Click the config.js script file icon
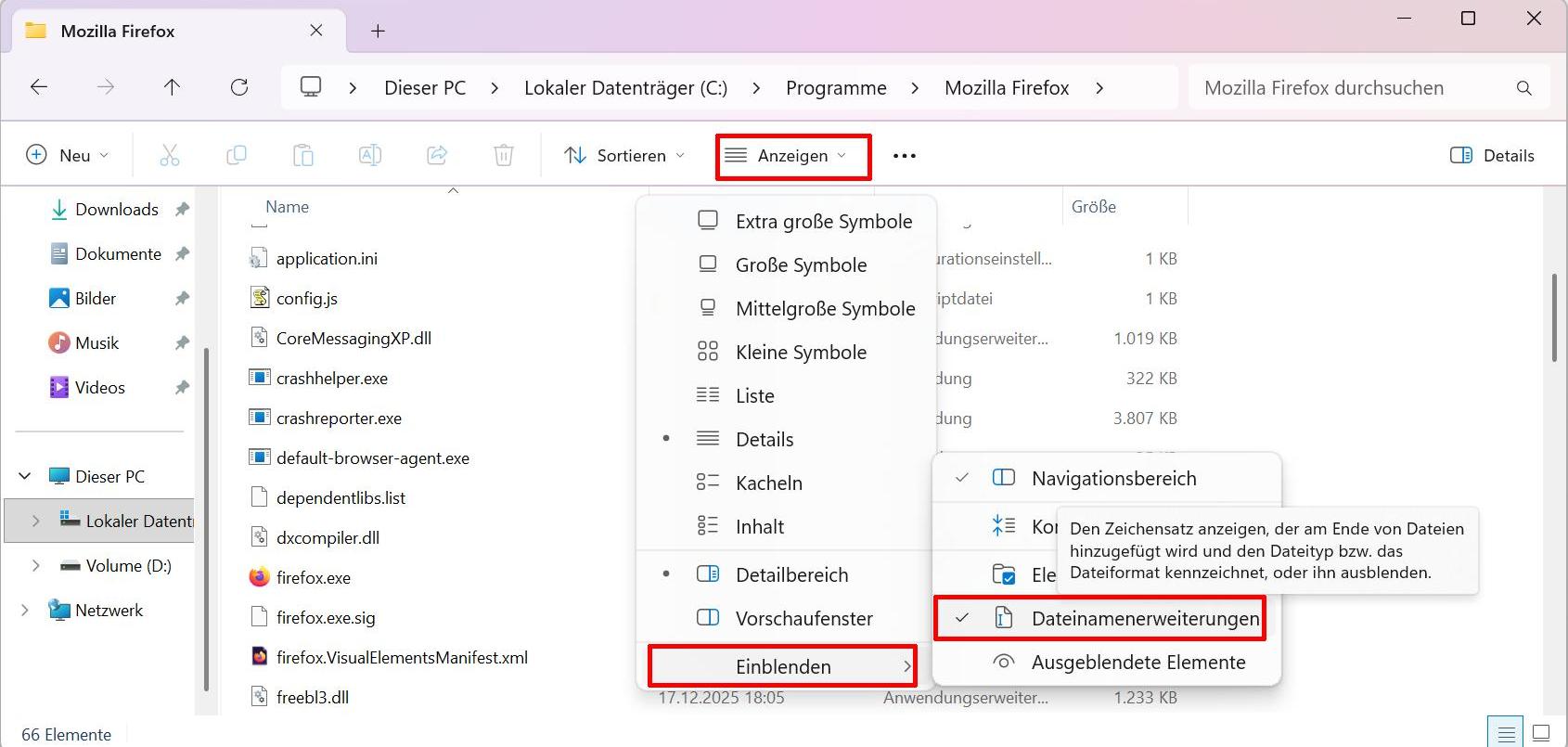This screenshot has width=1568, height=747. click(x=259, y=298)
